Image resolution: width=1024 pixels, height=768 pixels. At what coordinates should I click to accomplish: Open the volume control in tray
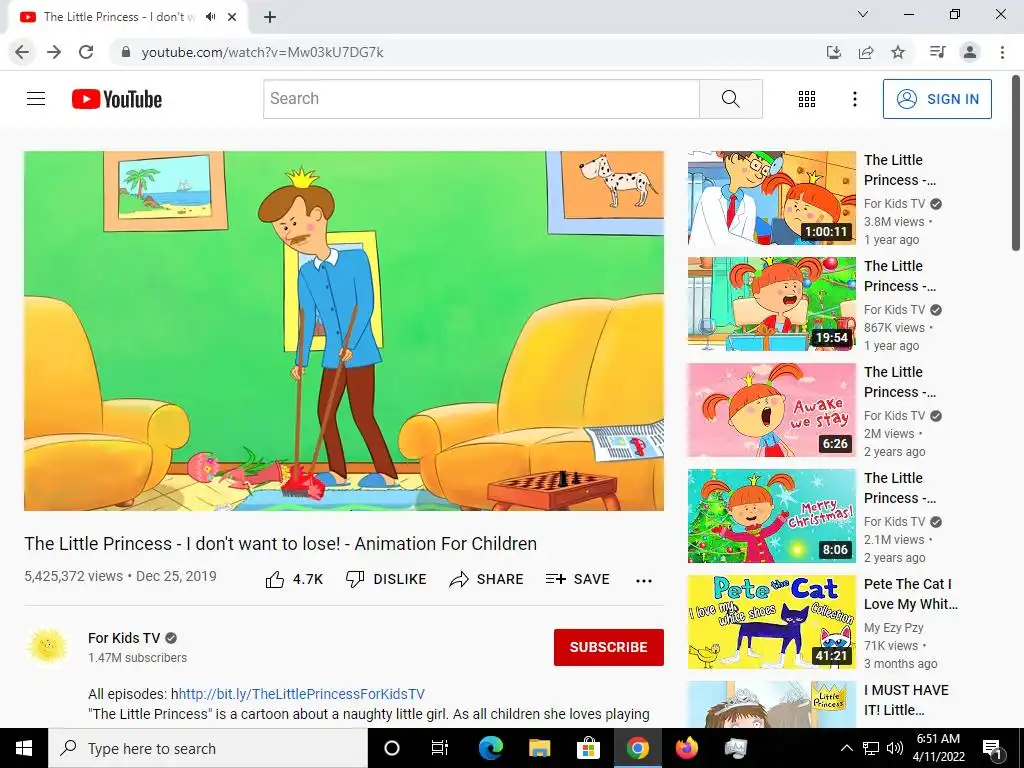coord(895,748)
